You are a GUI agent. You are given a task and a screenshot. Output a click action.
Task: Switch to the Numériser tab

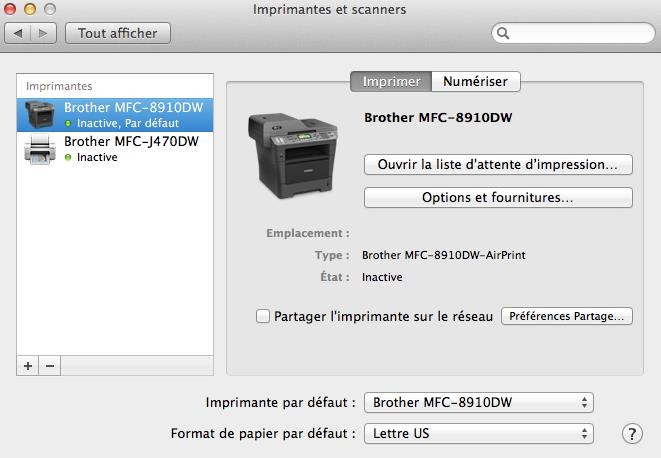pos(476,81)
